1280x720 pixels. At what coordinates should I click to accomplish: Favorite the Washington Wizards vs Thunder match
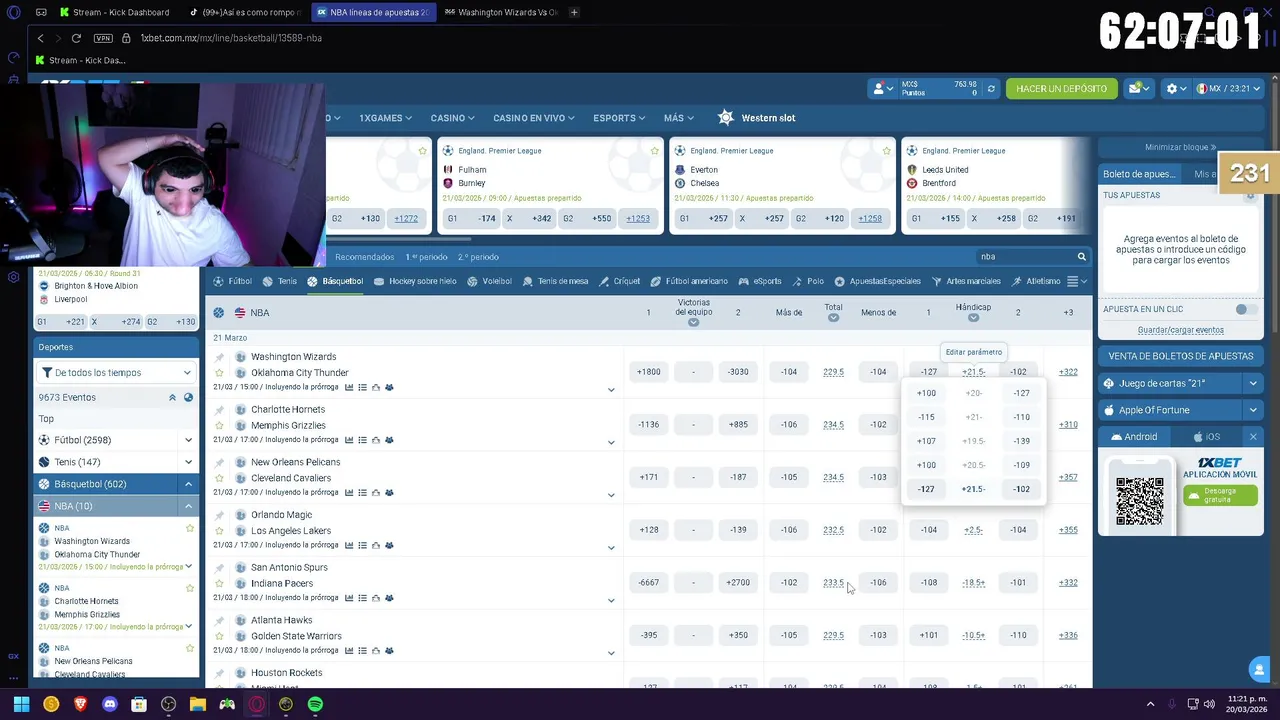[219, 373]
